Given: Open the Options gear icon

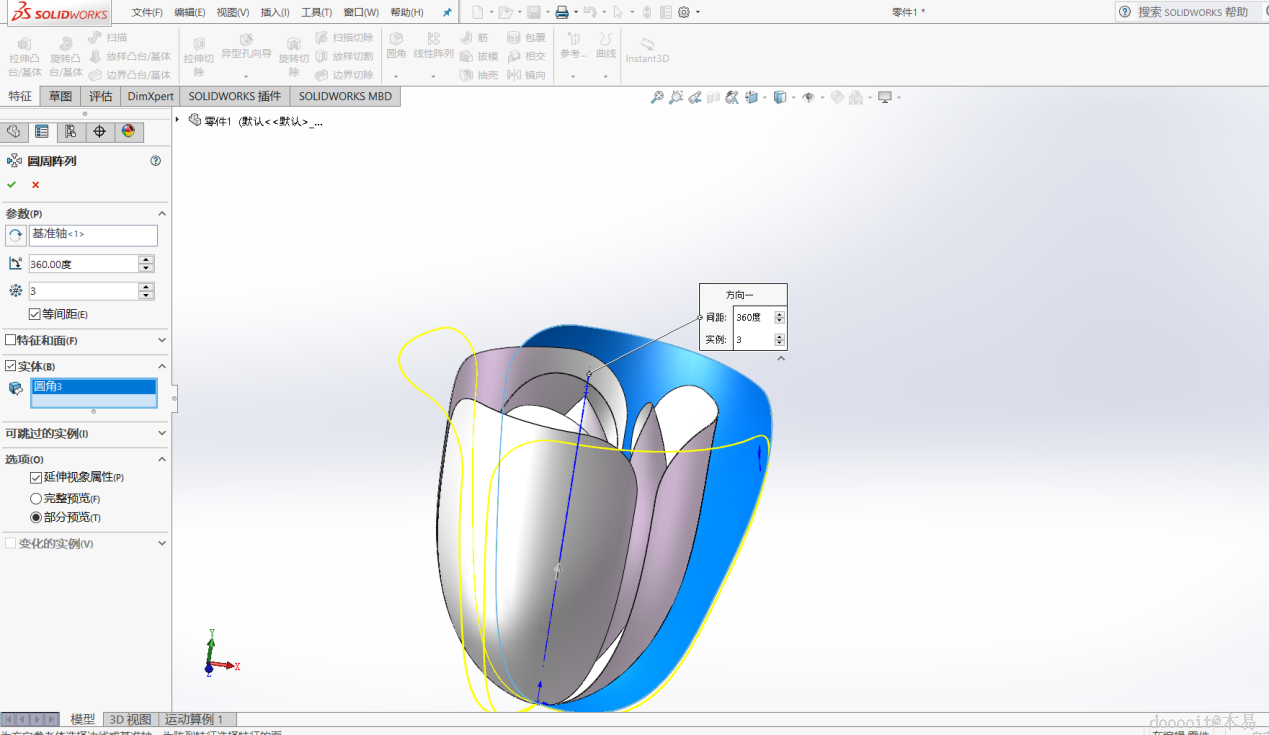Looking at the screenshot, I should click(x=684, y=12).
